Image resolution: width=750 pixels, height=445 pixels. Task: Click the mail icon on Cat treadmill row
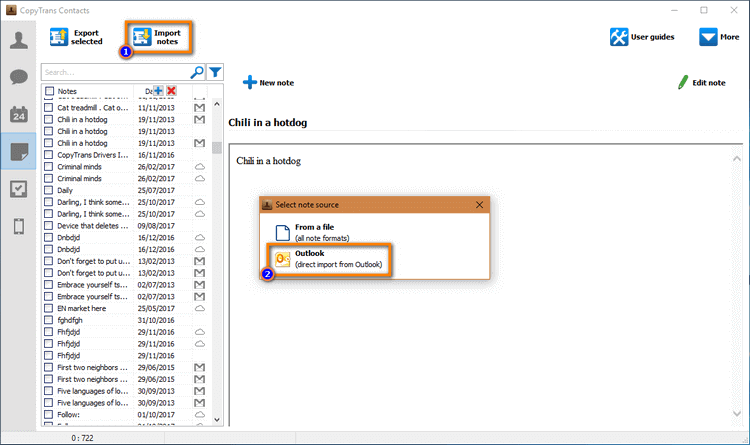pos(199,108)
